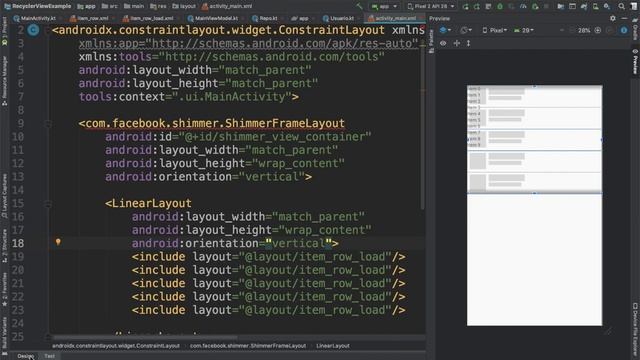Image resolution: width=640 pixels, height=360 pixels.
Task: Click the pan cross-arrows icon in Preview
Action: point(457,43)
